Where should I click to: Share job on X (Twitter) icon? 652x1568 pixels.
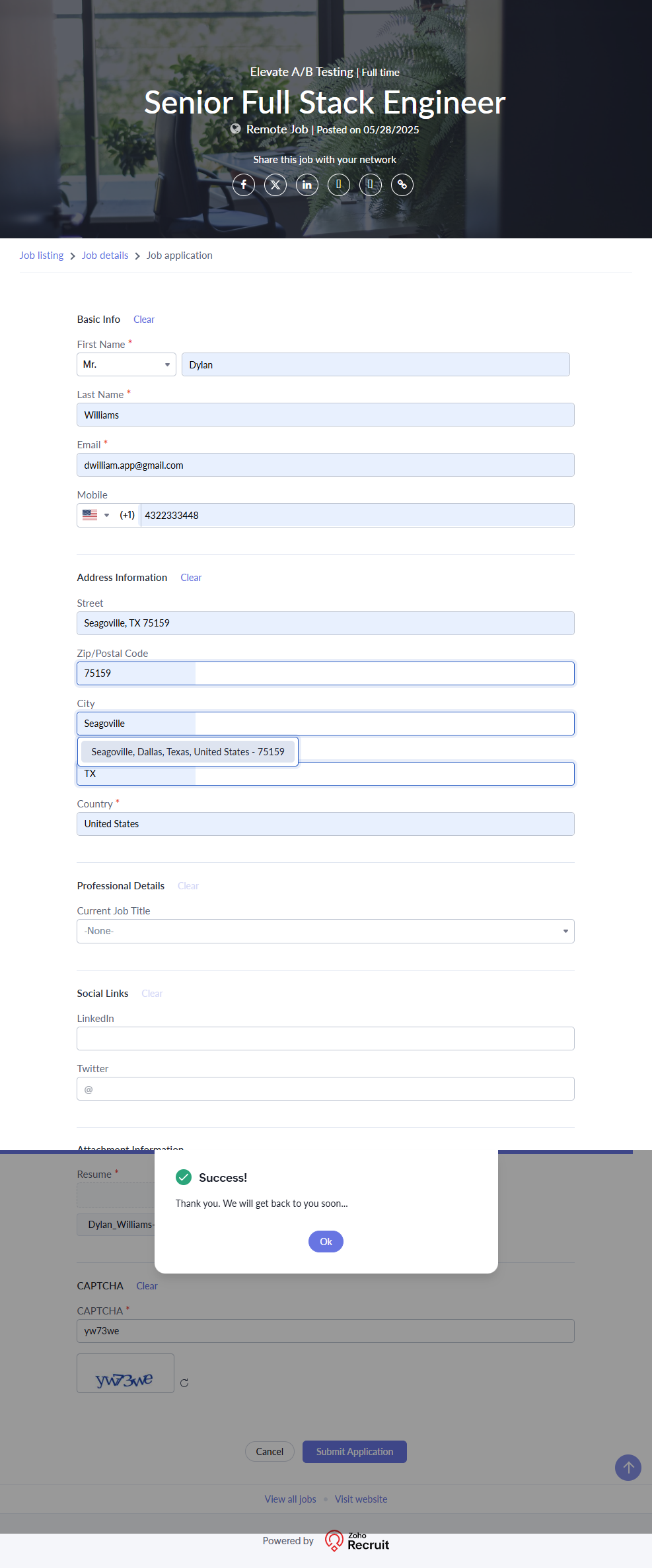(275, 185)
